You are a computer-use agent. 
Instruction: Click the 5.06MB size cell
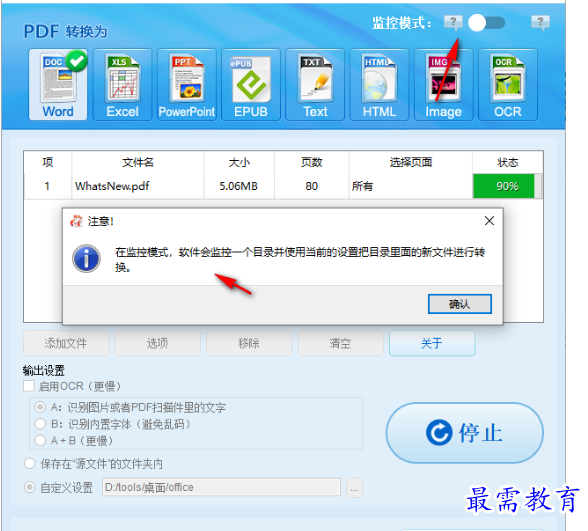[x=239, y=186]
